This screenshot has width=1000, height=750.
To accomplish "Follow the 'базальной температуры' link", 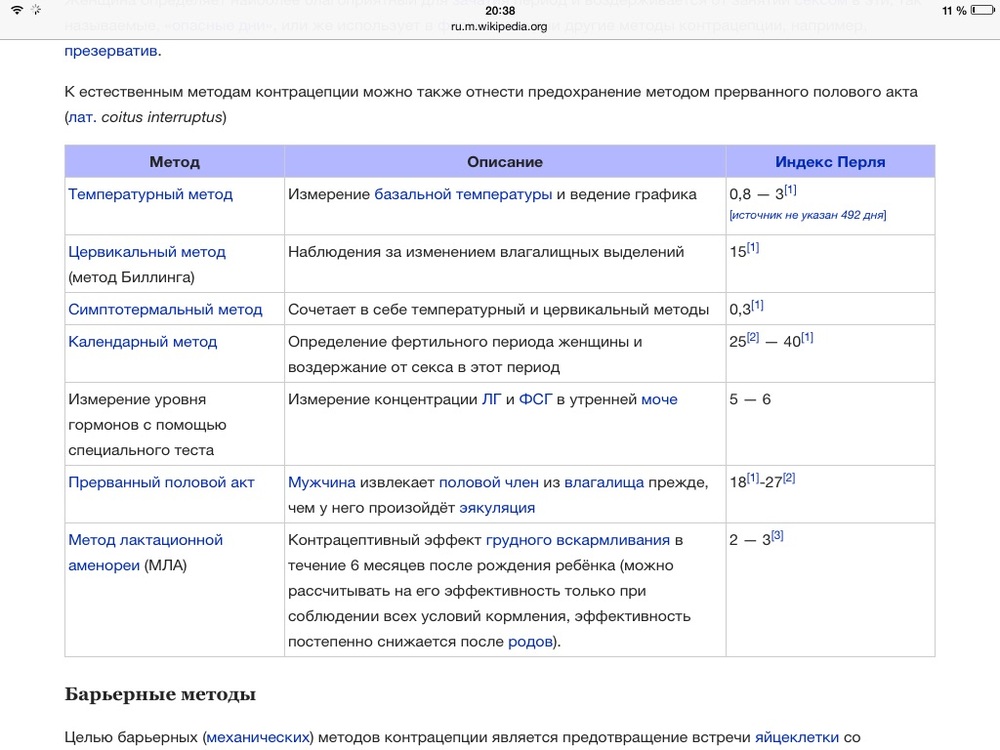I will pos(463,194).
